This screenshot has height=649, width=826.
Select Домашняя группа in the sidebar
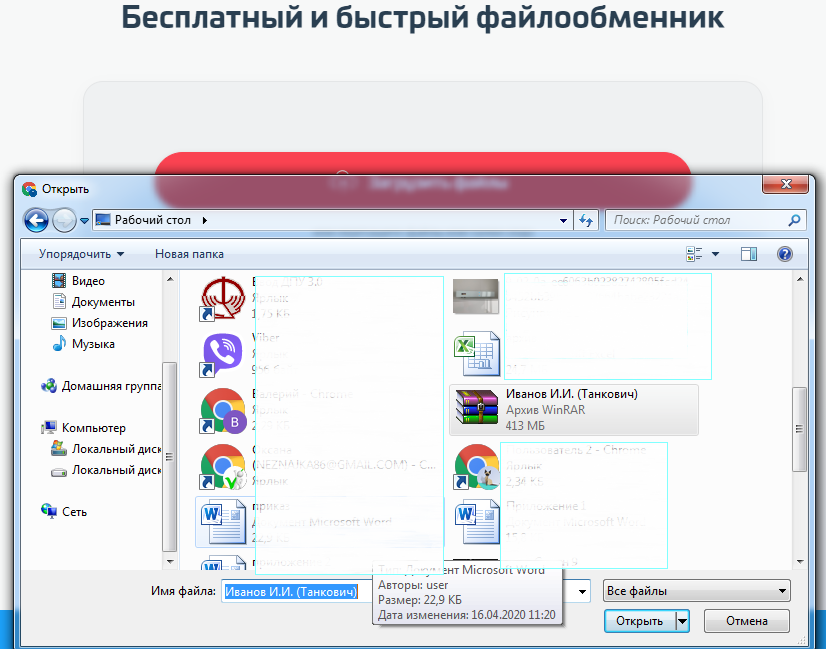[x=111, y=386]
